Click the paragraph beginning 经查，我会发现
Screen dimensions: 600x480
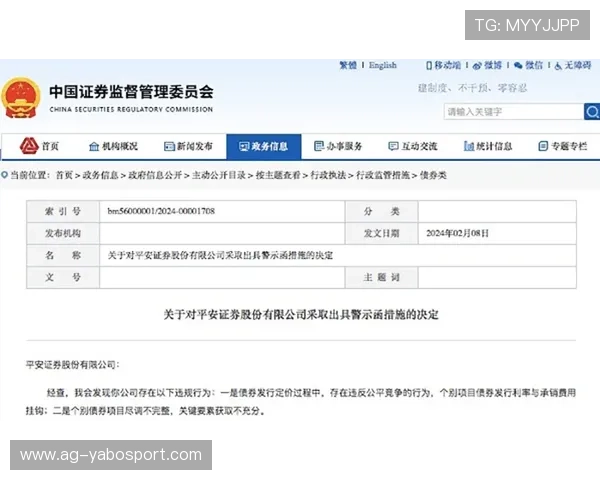tap(301, 402)
